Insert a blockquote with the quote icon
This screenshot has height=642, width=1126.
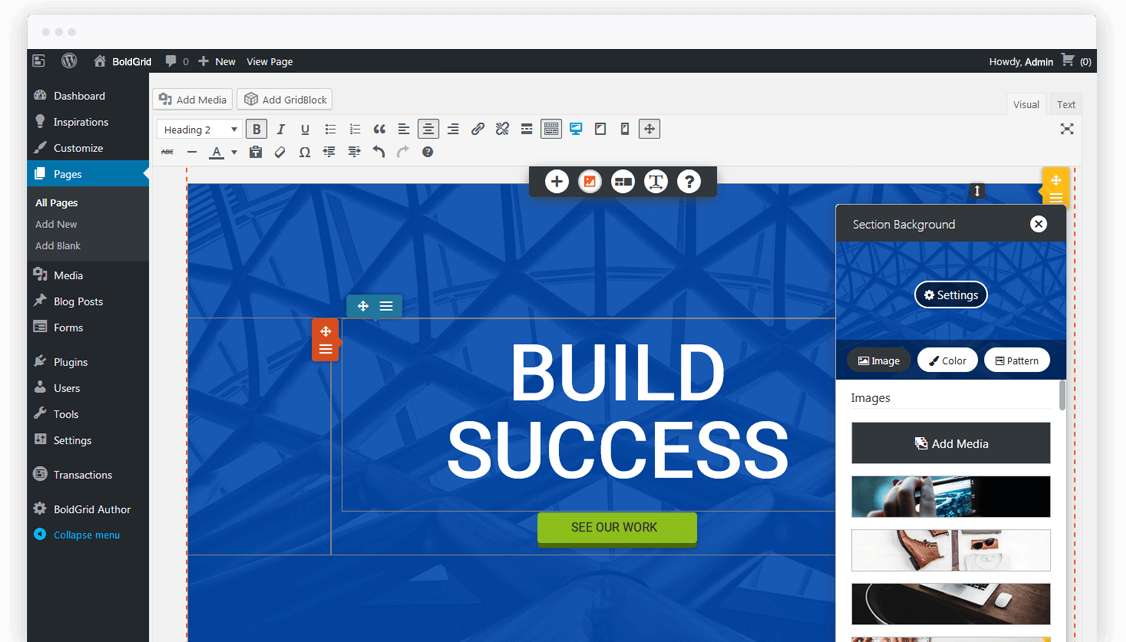coord(379,129)
